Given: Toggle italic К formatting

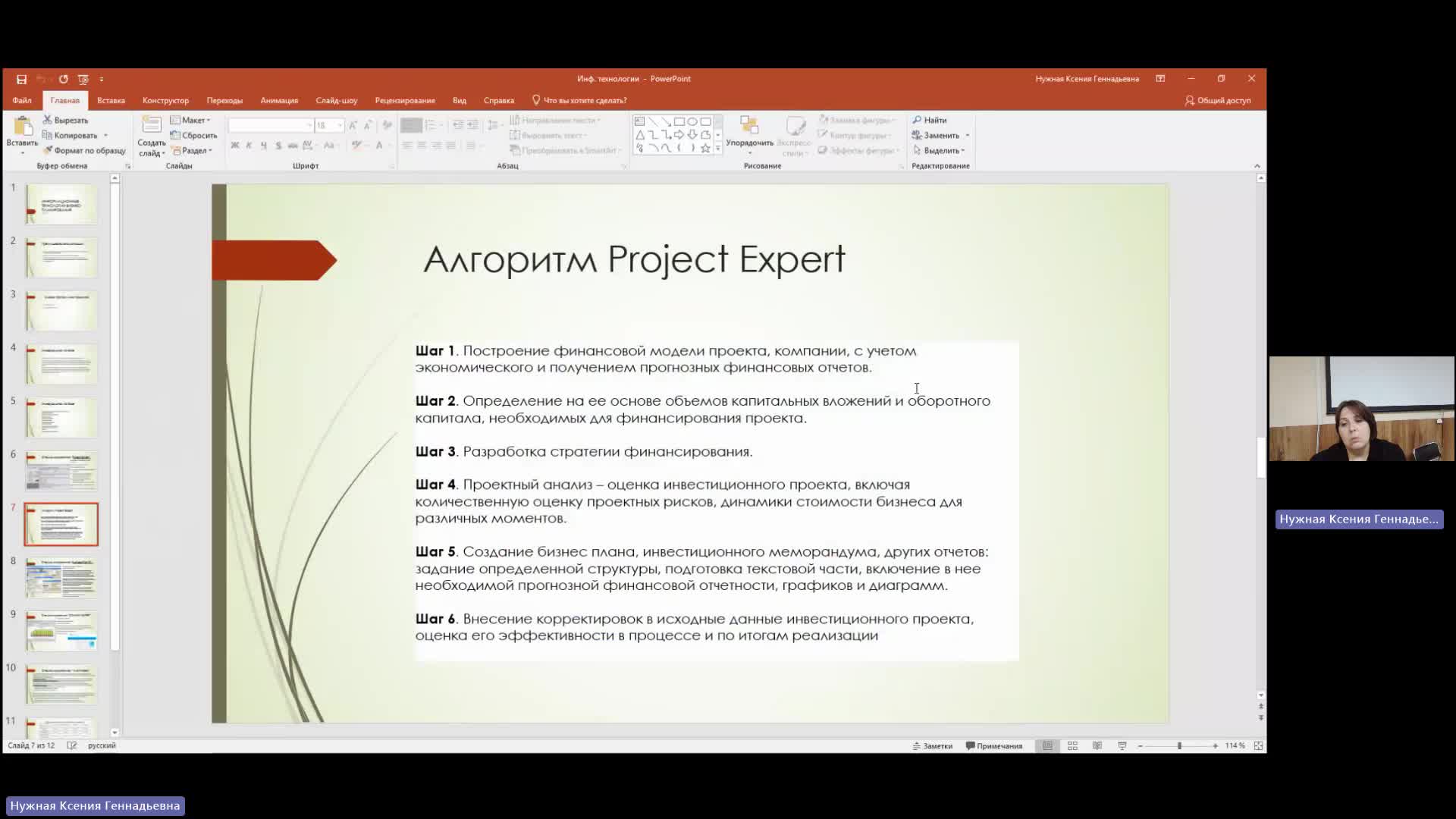Looking at the screenshot, I should coord(249,146).
